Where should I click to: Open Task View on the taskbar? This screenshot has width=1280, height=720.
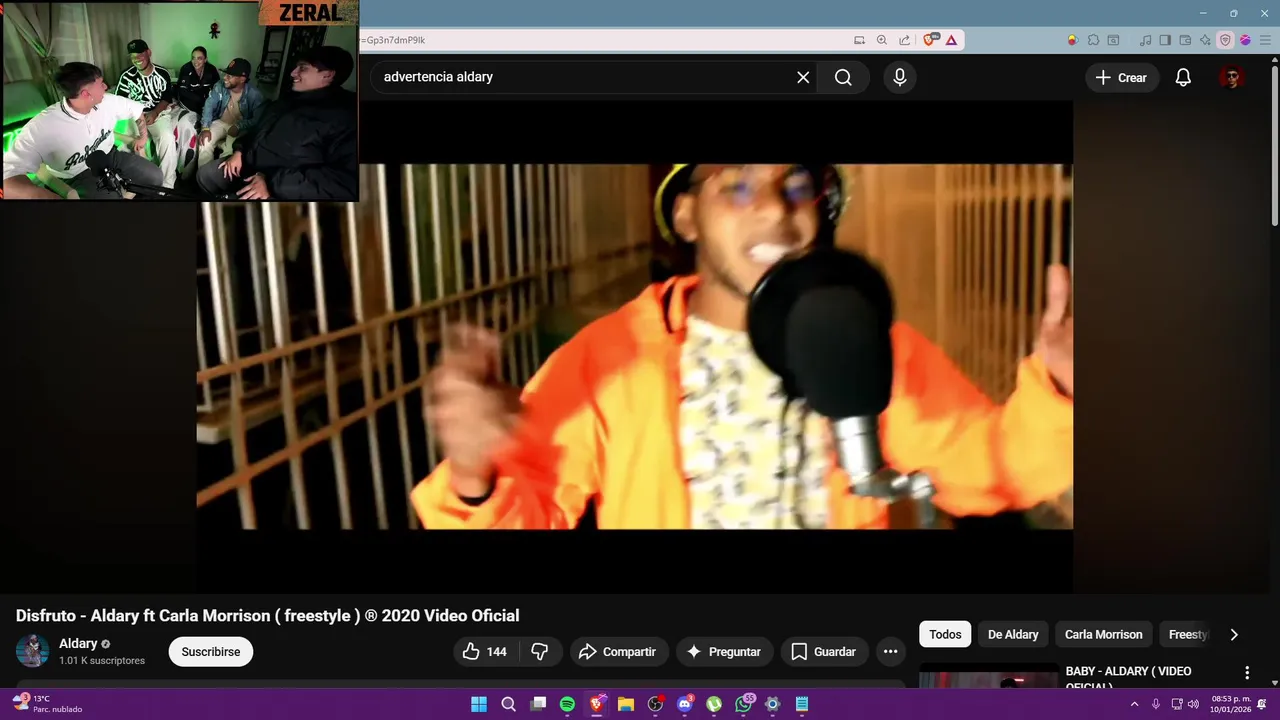click(538, 704)
